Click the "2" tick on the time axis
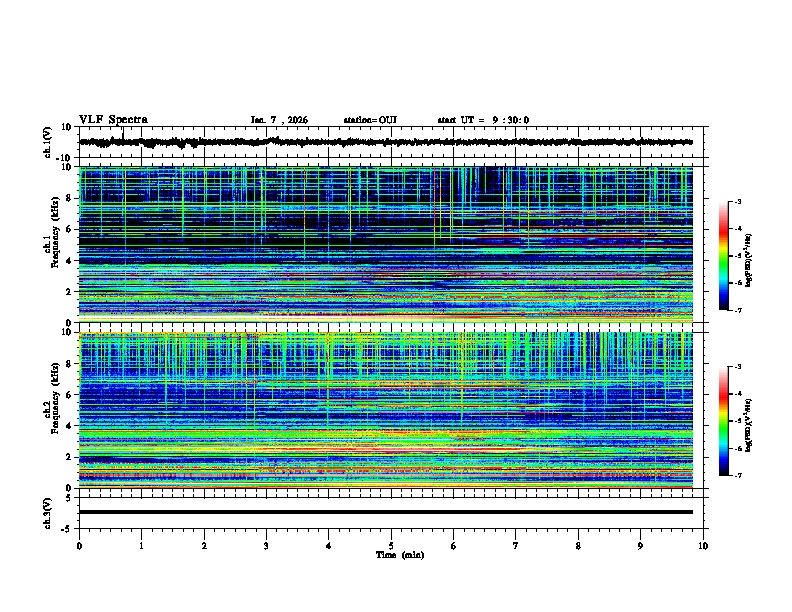 tap(204, 546)
